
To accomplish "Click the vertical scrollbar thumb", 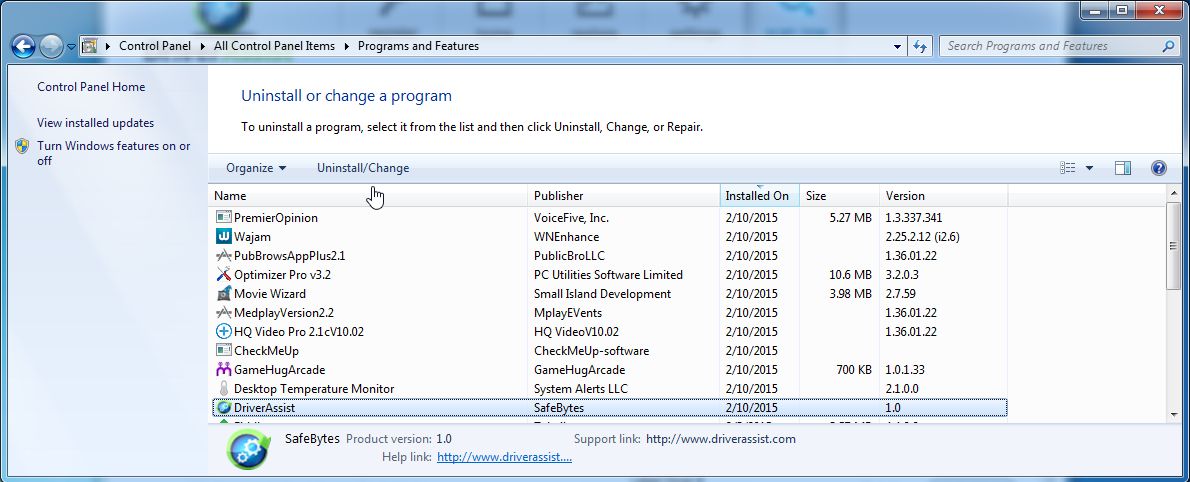I will (1174, 245).
